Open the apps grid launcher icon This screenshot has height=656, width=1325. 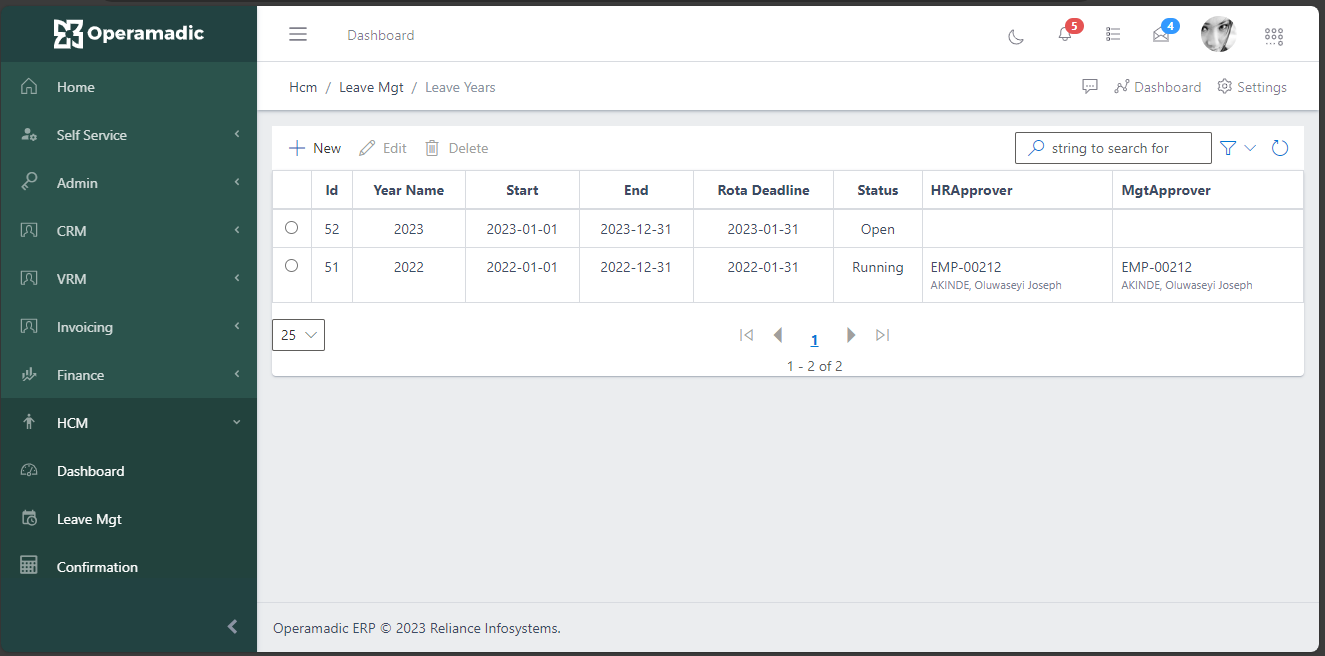(x=1274, y=36)
